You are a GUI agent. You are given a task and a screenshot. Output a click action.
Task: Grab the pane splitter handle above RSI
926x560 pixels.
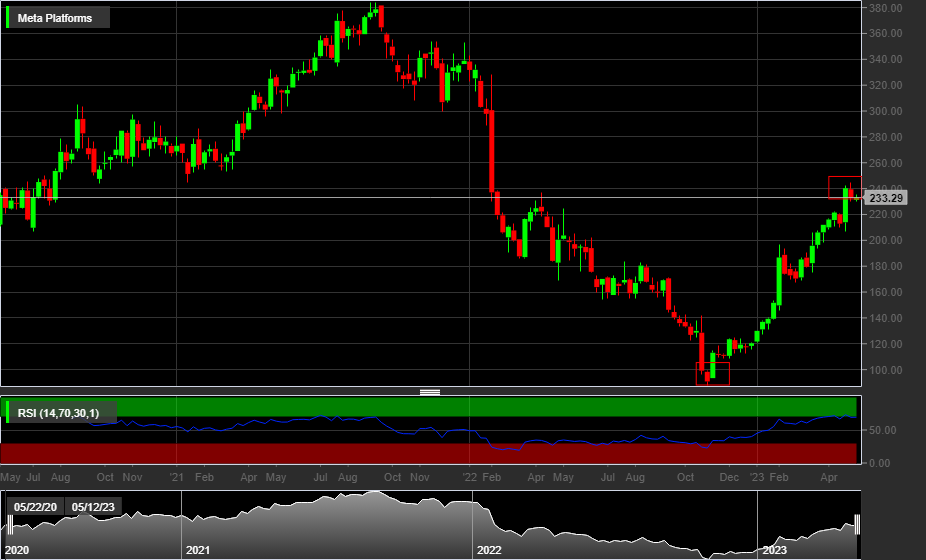(430, 392)
